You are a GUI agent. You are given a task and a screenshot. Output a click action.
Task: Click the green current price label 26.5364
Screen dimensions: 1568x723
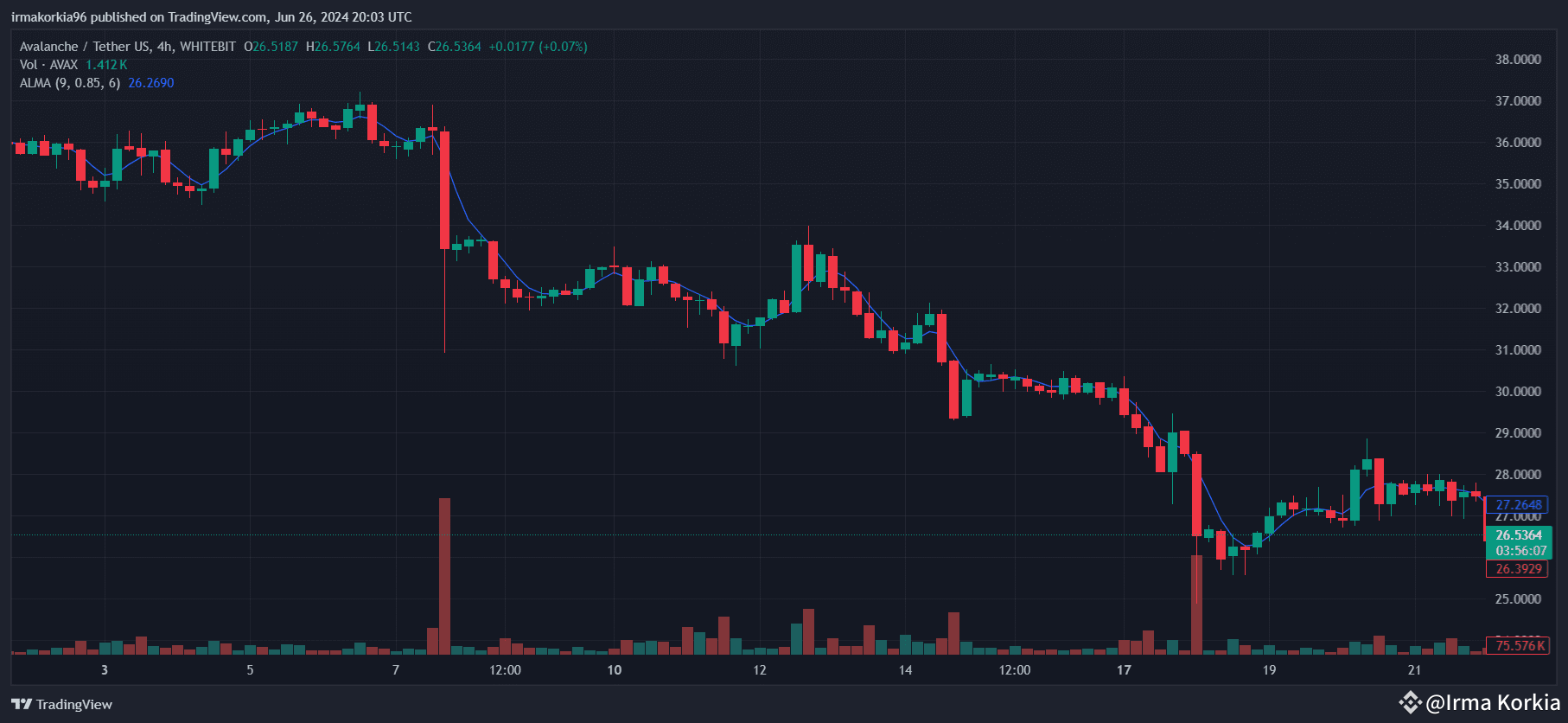point(1519,535)
